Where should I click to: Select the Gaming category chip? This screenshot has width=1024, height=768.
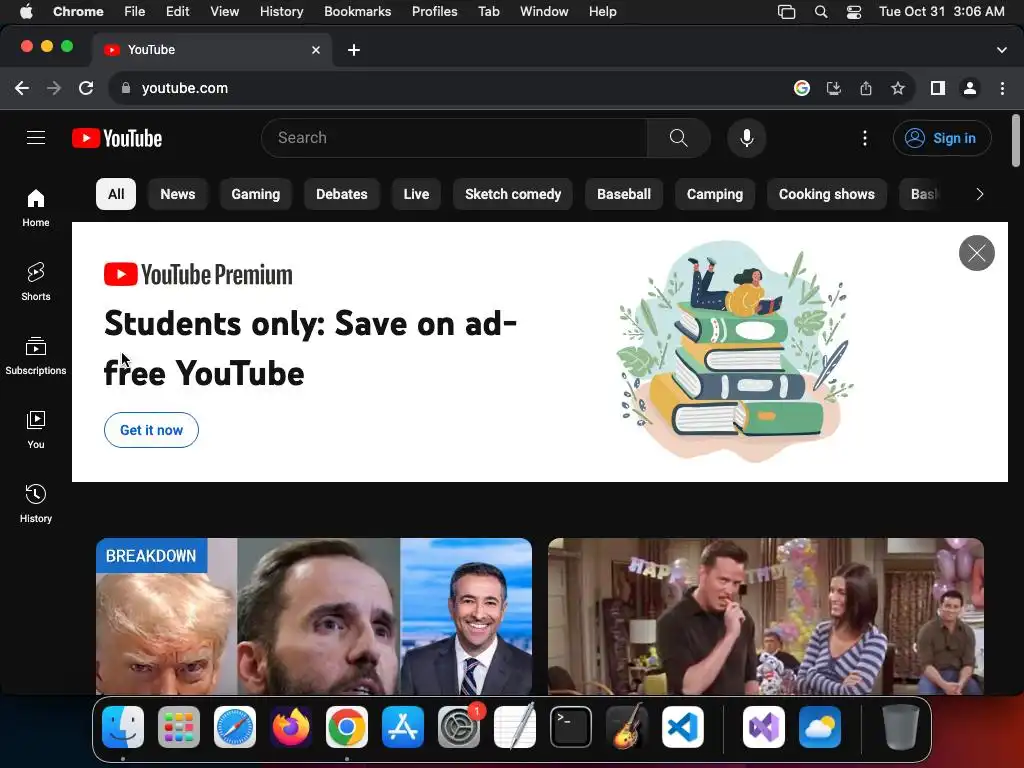(x=255, y=194)
